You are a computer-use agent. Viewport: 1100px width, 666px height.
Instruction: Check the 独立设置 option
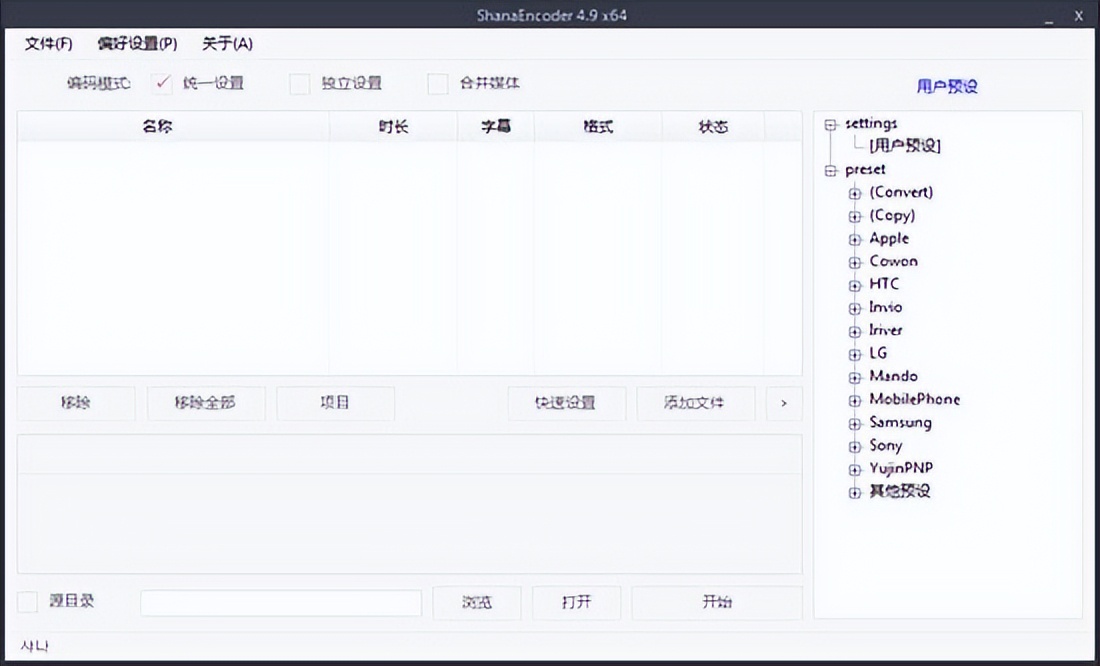pyautogui.click(x=300, y=84)
